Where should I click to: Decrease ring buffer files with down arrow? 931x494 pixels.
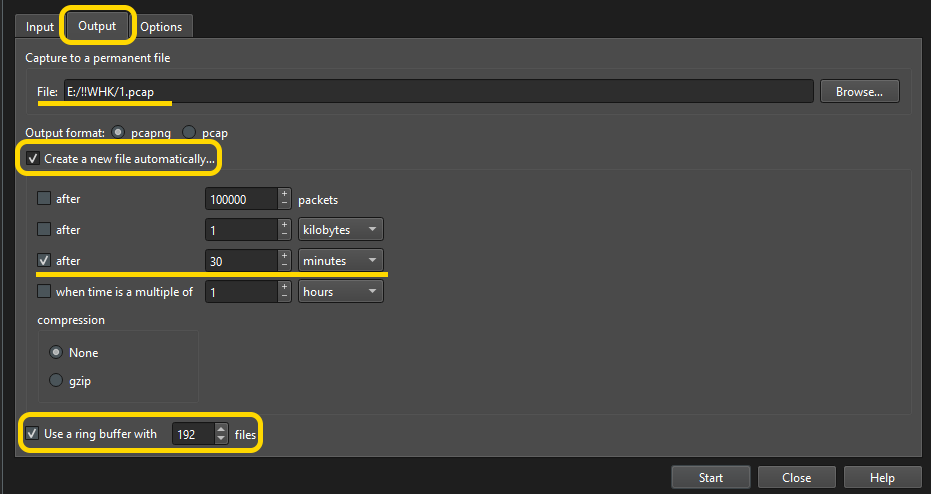[221, 439]
